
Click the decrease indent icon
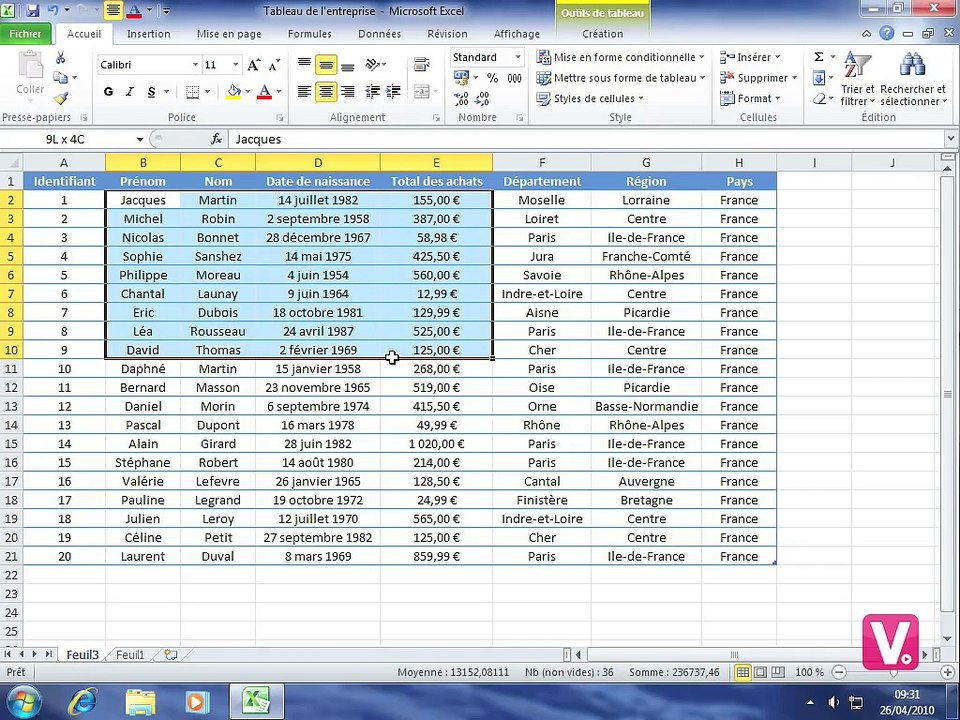tap(372, 92)
